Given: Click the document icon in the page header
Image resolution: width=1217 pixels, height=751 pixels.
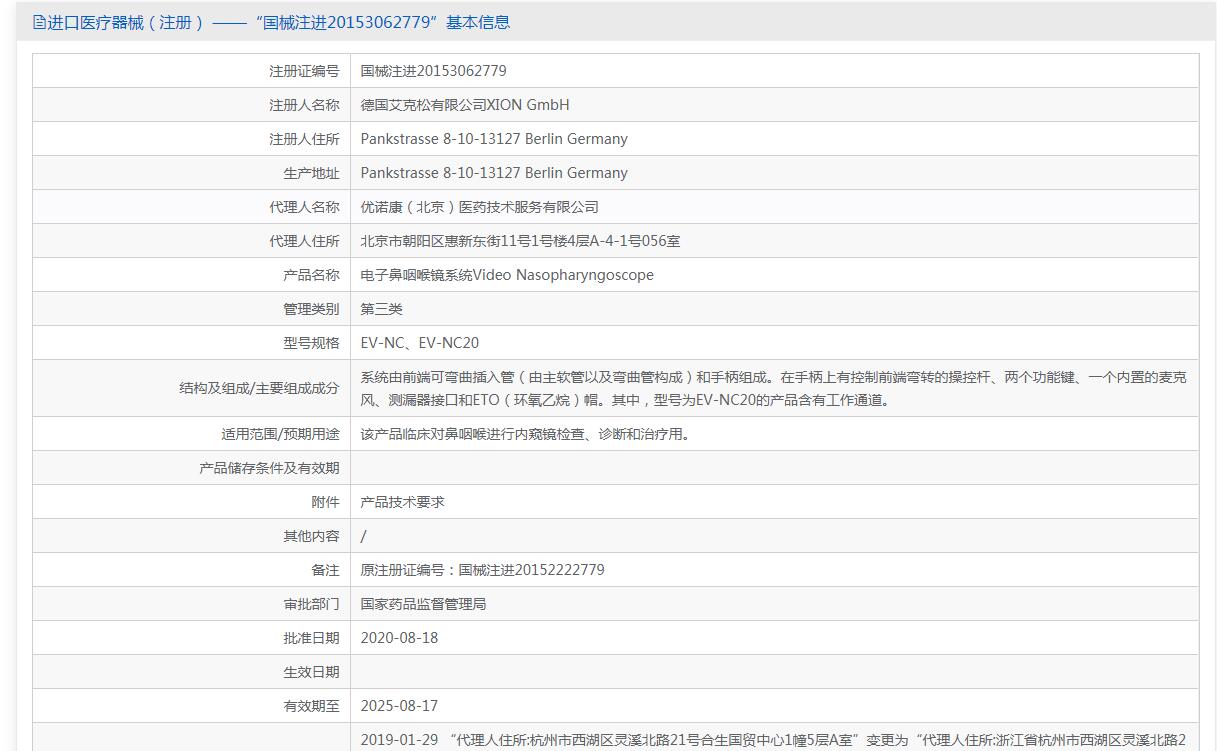Looking at the screenshot, I should pyautogui.click(x=39, y=23).
